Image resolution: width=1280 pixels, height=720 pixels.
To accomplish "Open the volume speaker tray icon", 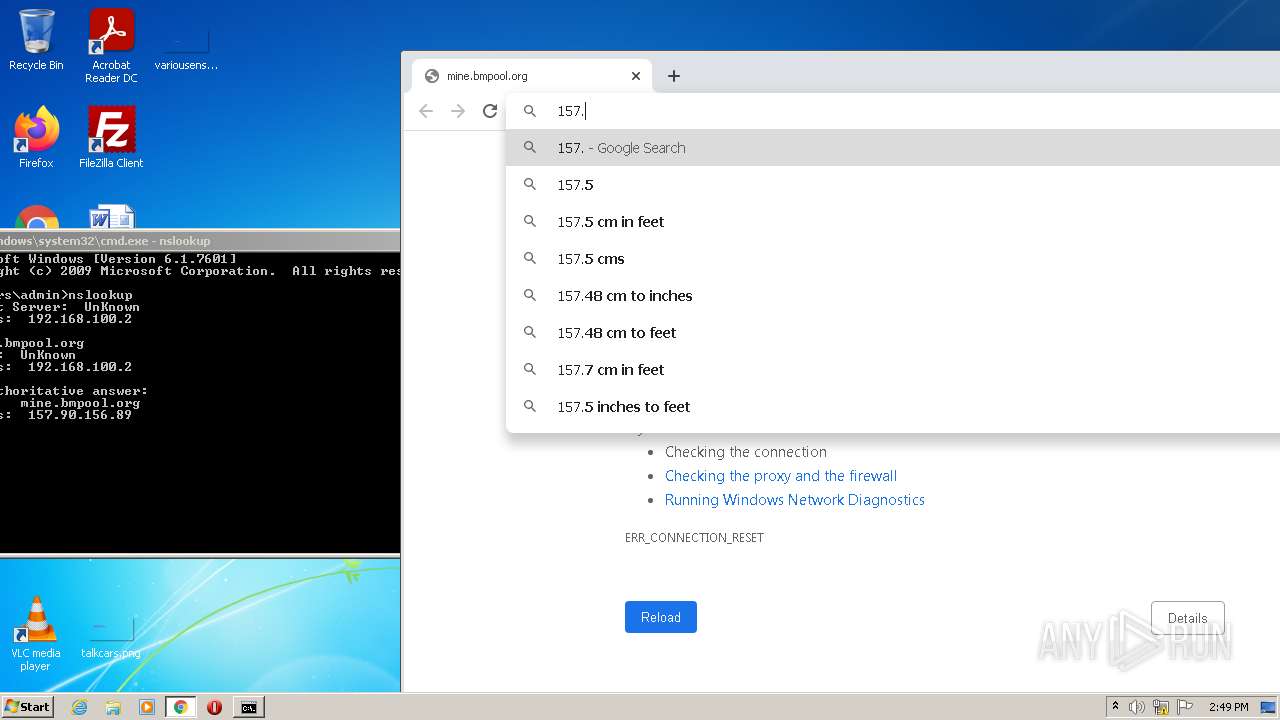I will click(x=1137, y=707).
